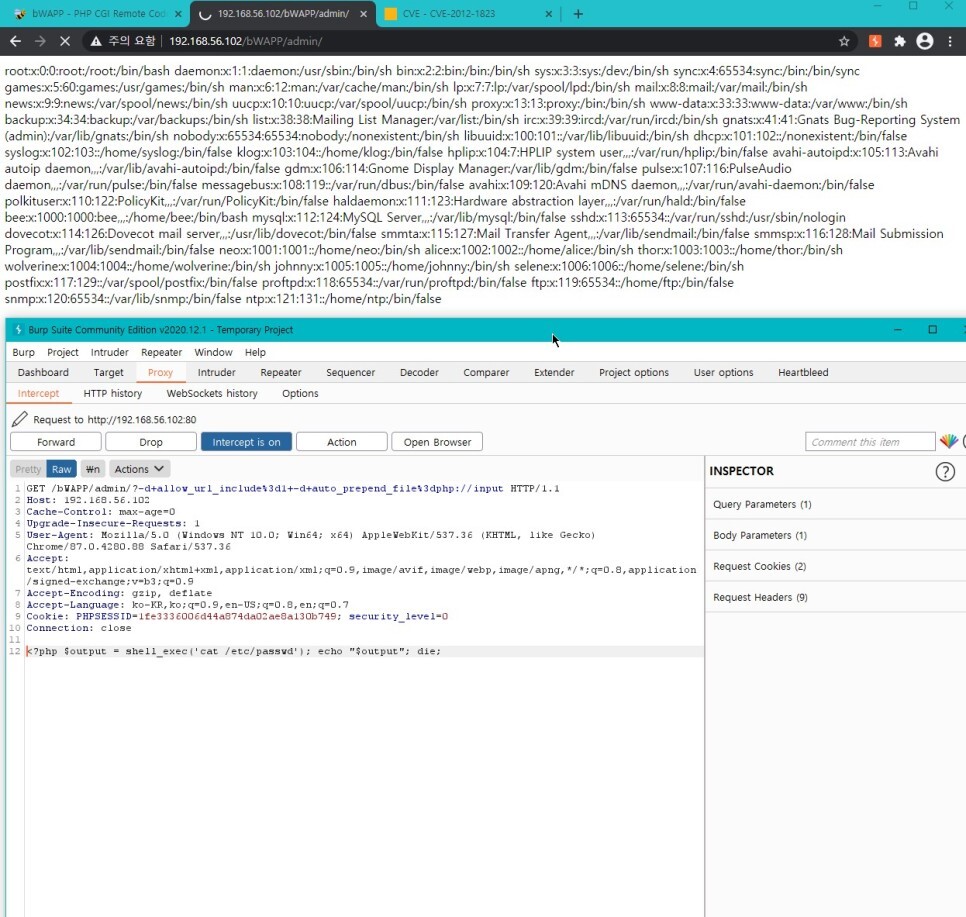Close the CVE-2012-1823 tab

click(x=548, y=14)
